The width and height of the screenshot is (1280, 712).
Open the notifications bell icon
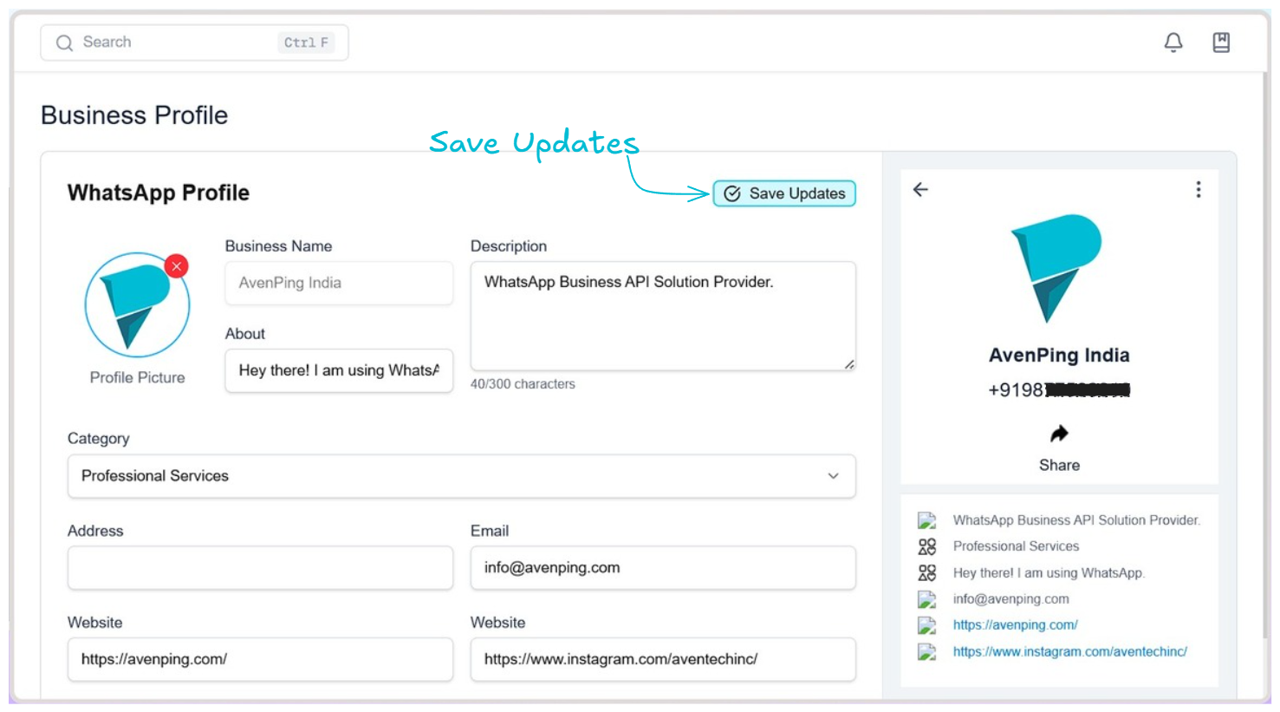coord(1173,42)
